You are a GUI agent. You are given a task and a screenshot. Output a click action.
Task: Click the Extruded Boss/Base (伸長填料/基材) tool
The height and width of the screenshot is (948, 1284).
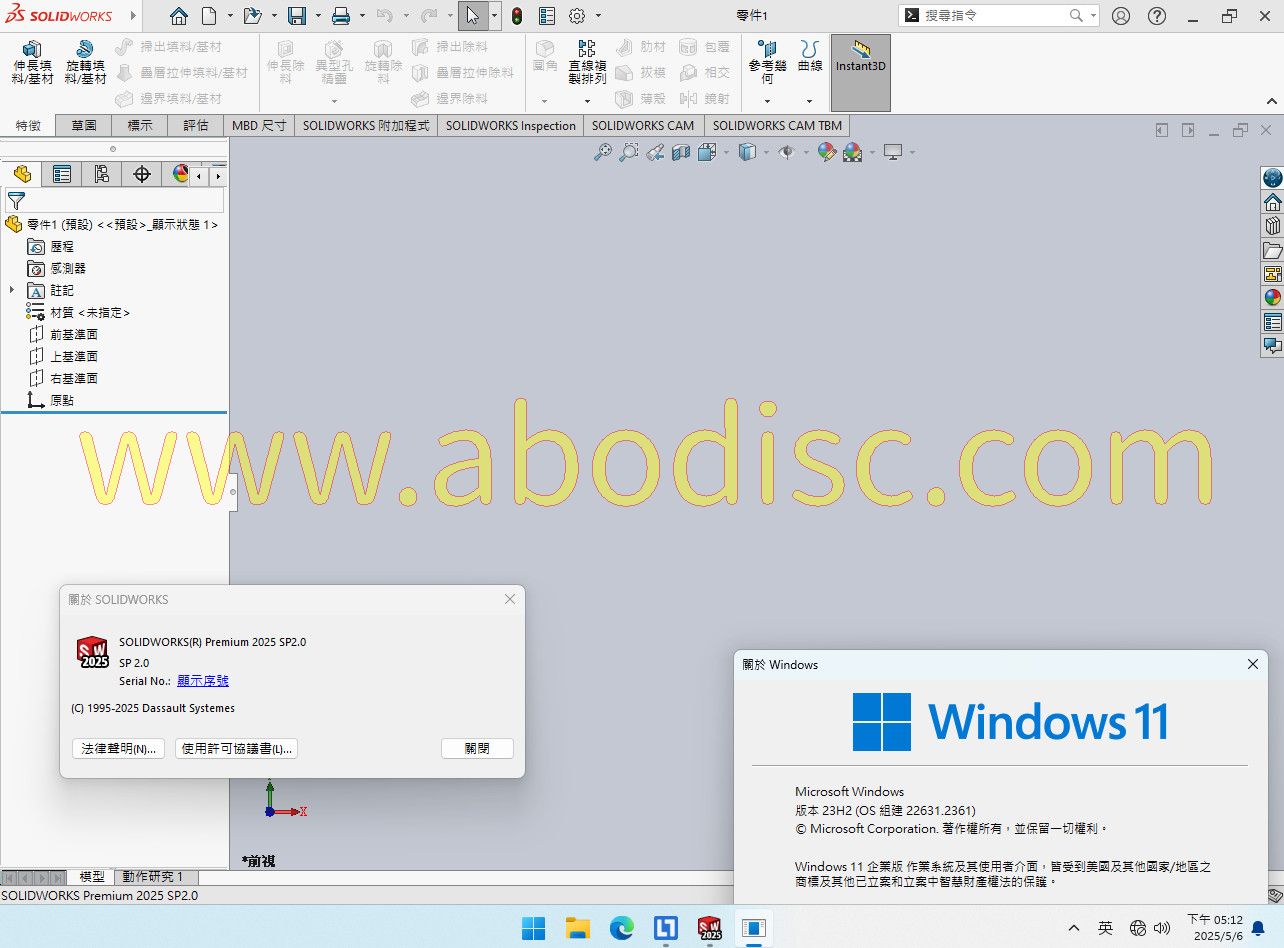tap(32, 62)
